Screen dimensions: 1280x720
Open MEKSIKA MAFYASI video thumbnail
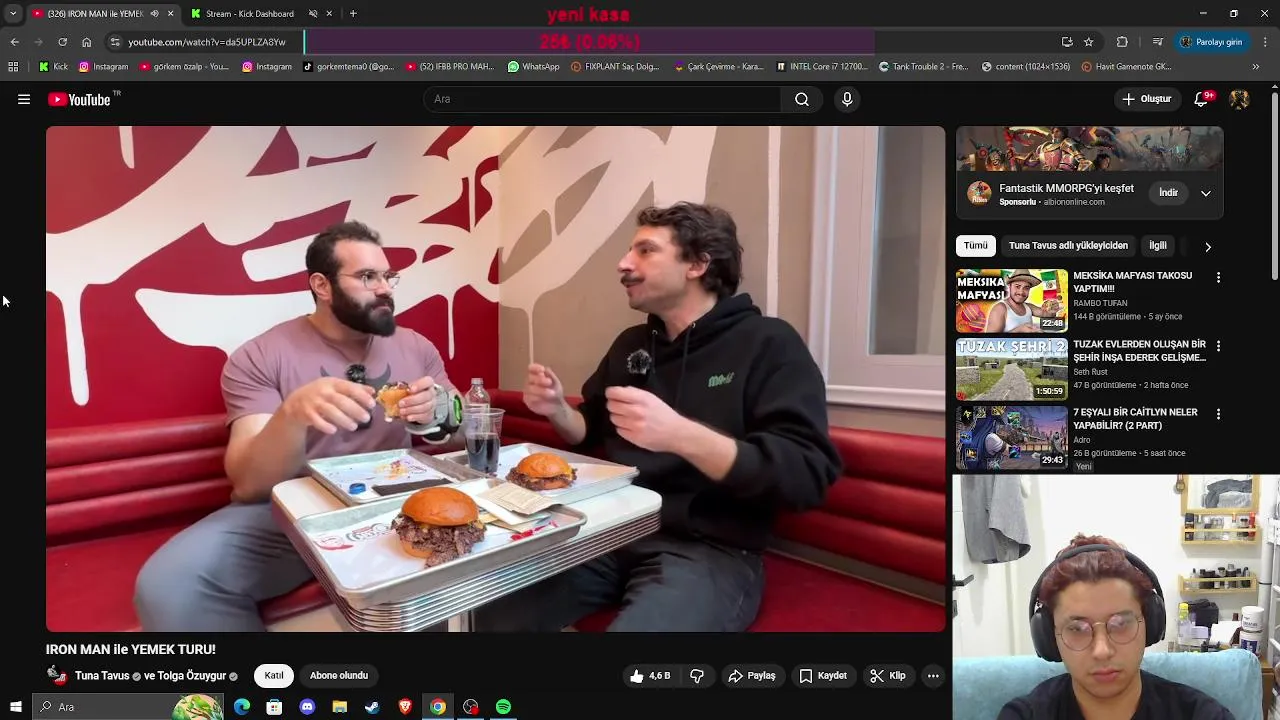(x=1012, y=301)
